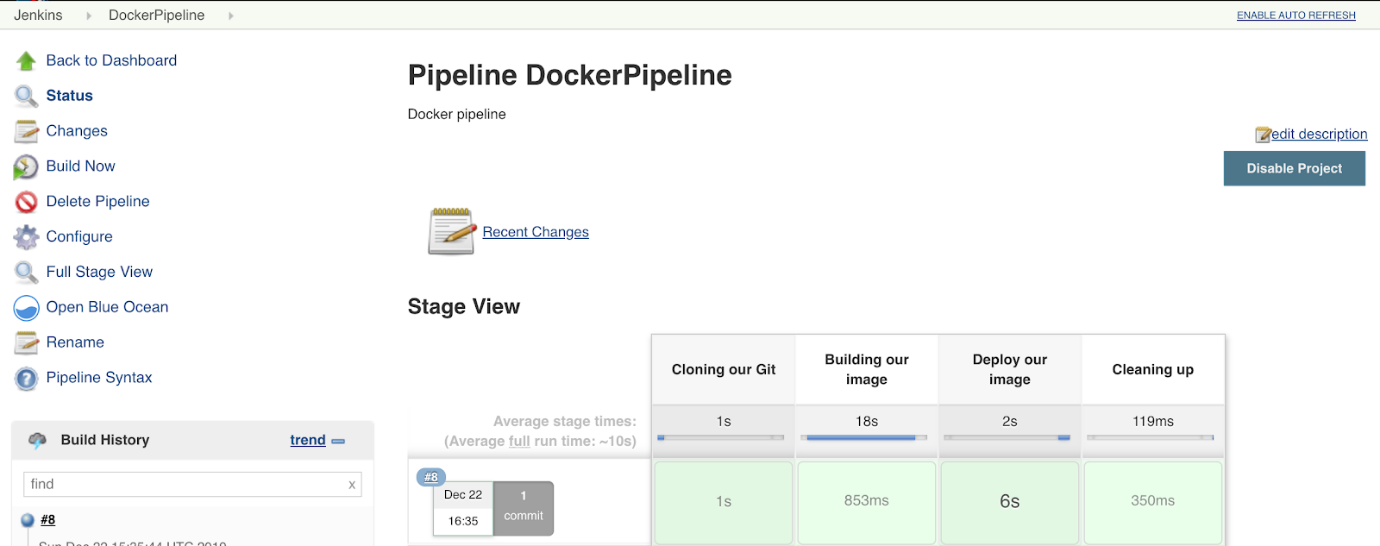Open Pipeline Syntax link

(99, 377)
